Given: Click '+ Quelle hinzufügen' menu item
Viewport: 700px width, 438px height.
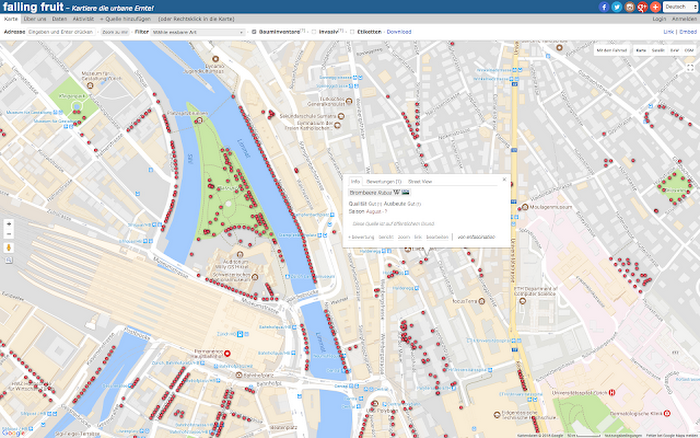Looking at the screenshot, I should (x=125, y=19).
